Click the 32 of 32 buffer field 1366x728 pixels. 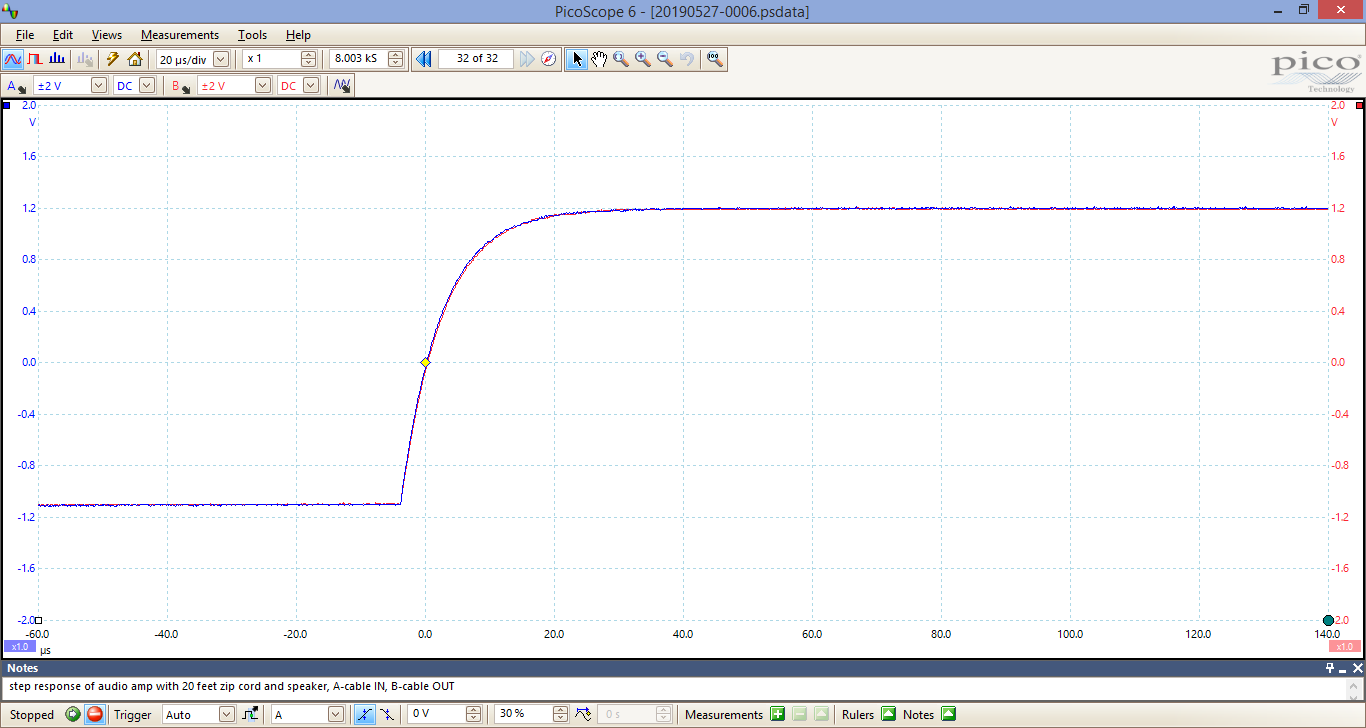click(x=476, y=59)
